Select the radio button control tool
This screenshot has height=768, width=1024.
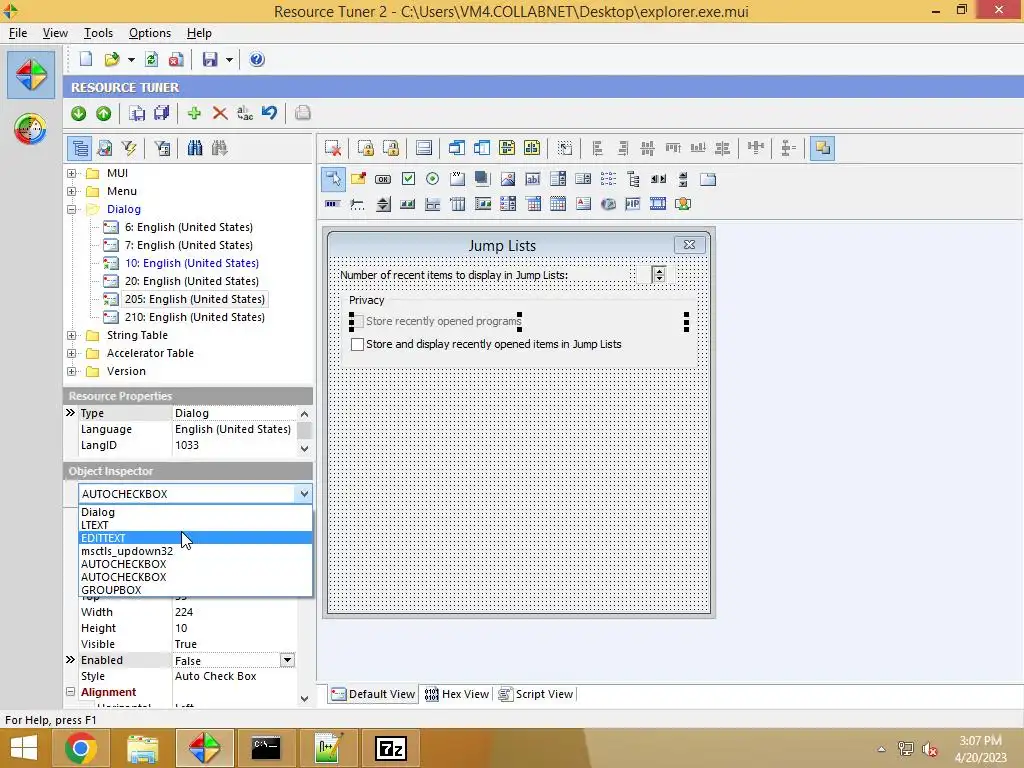tap(432, 179)
